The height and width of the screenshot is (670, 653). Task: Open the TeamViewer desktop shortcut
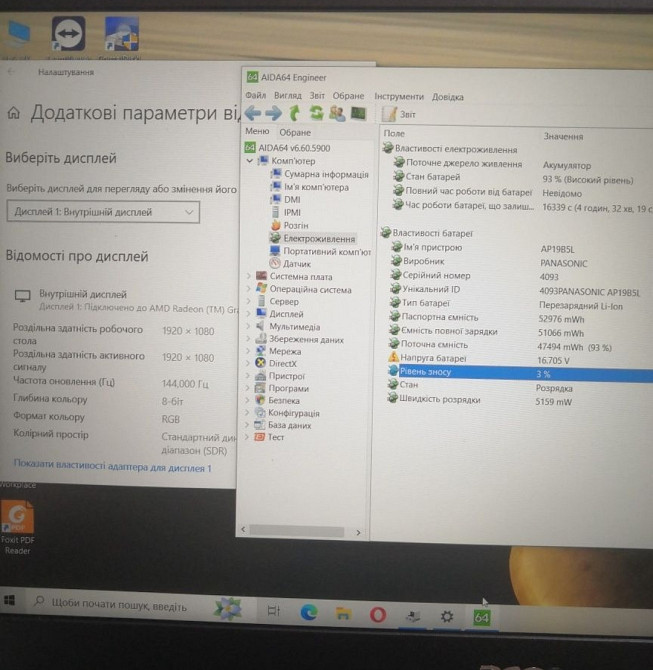point(68,36)
